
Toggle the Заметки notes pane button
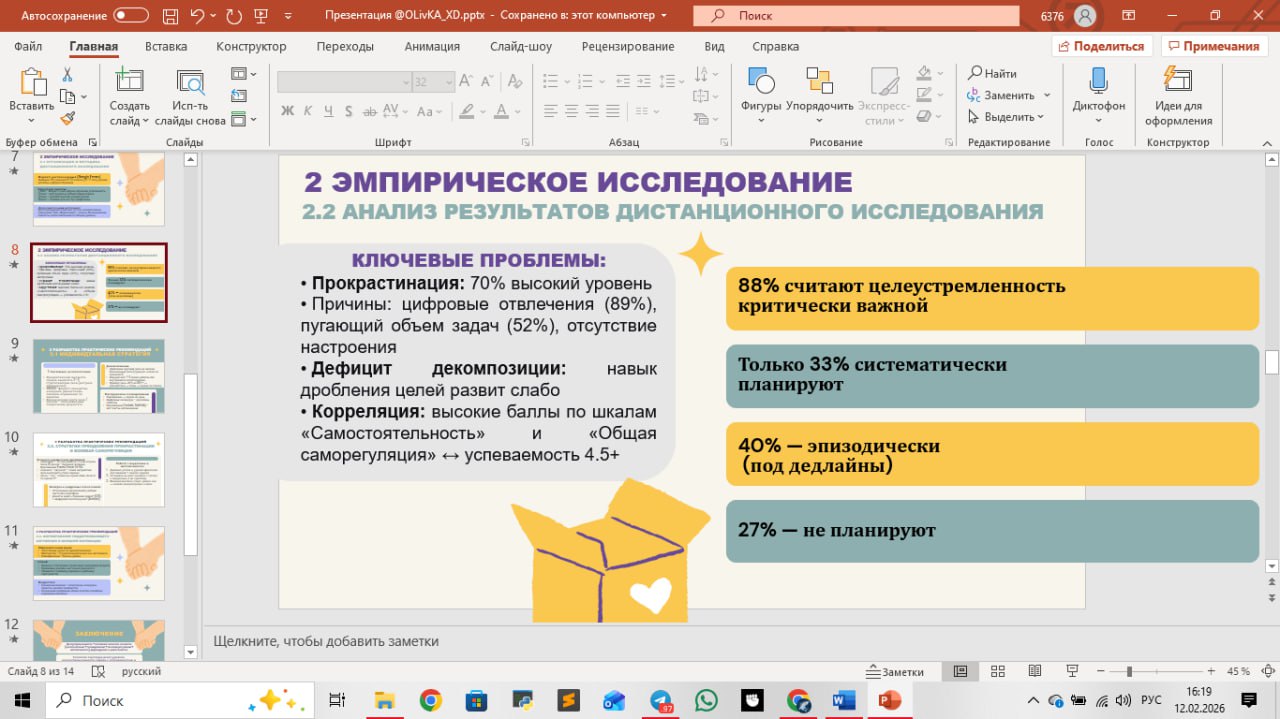point(896,672)
